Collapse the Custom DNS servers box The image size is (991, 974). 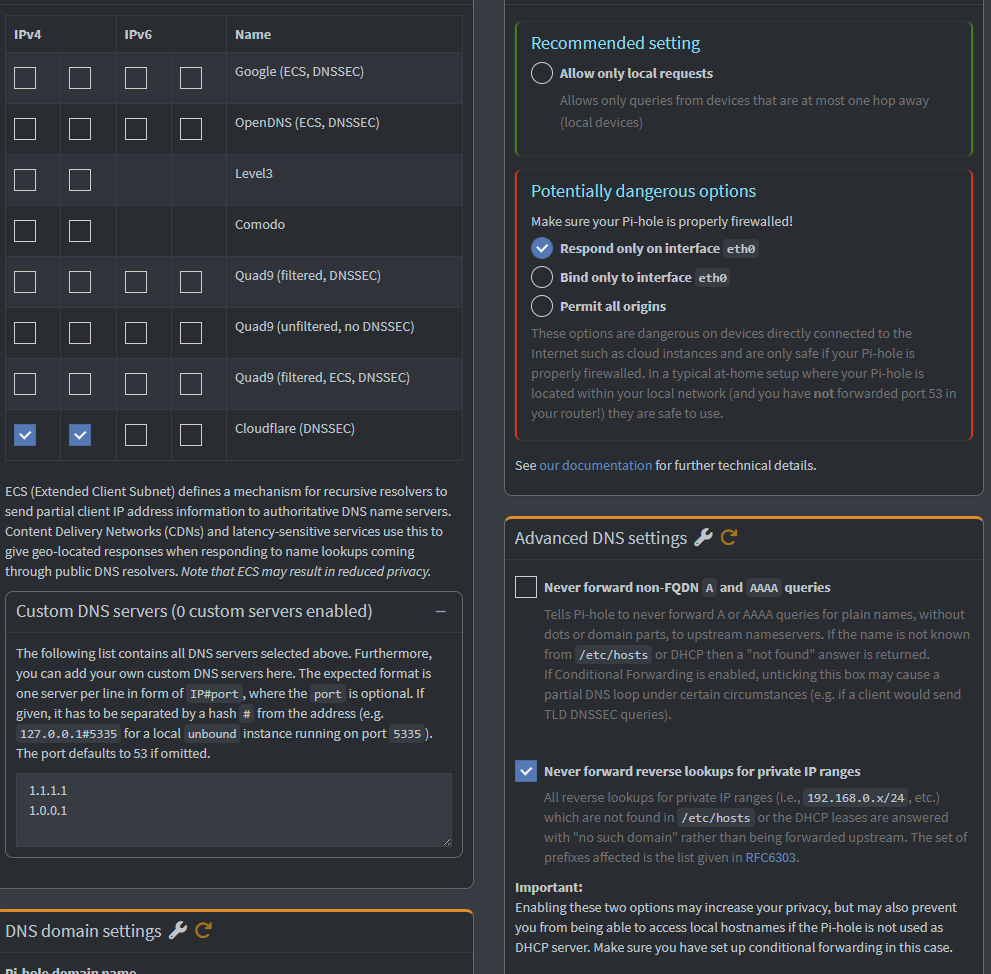pos(440,611)
